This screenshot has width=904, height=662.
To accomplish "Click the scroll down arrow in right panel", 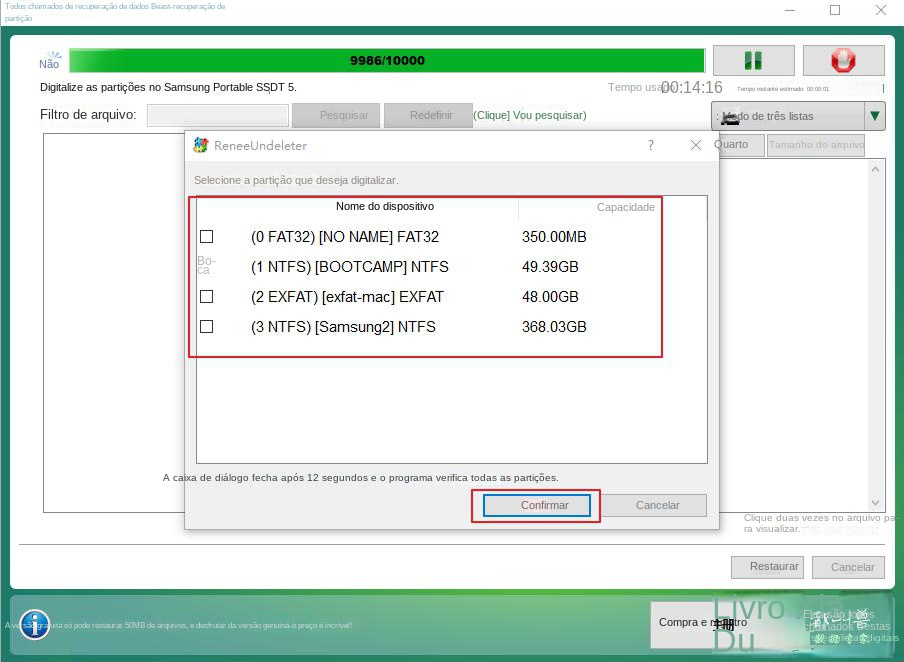I will (x=875, y=503).
